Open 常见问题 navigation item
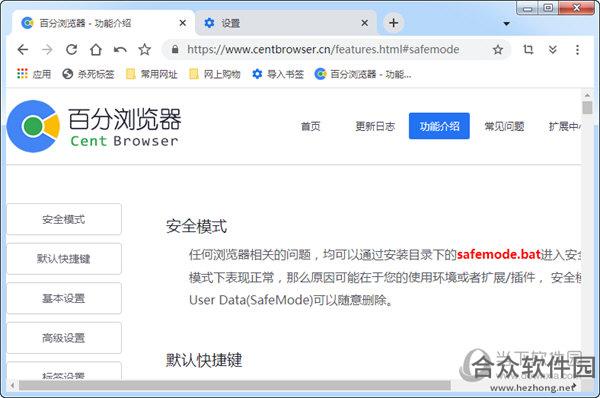Image resolution: width=600 pixels, height=398 pixels. [504, 126]
